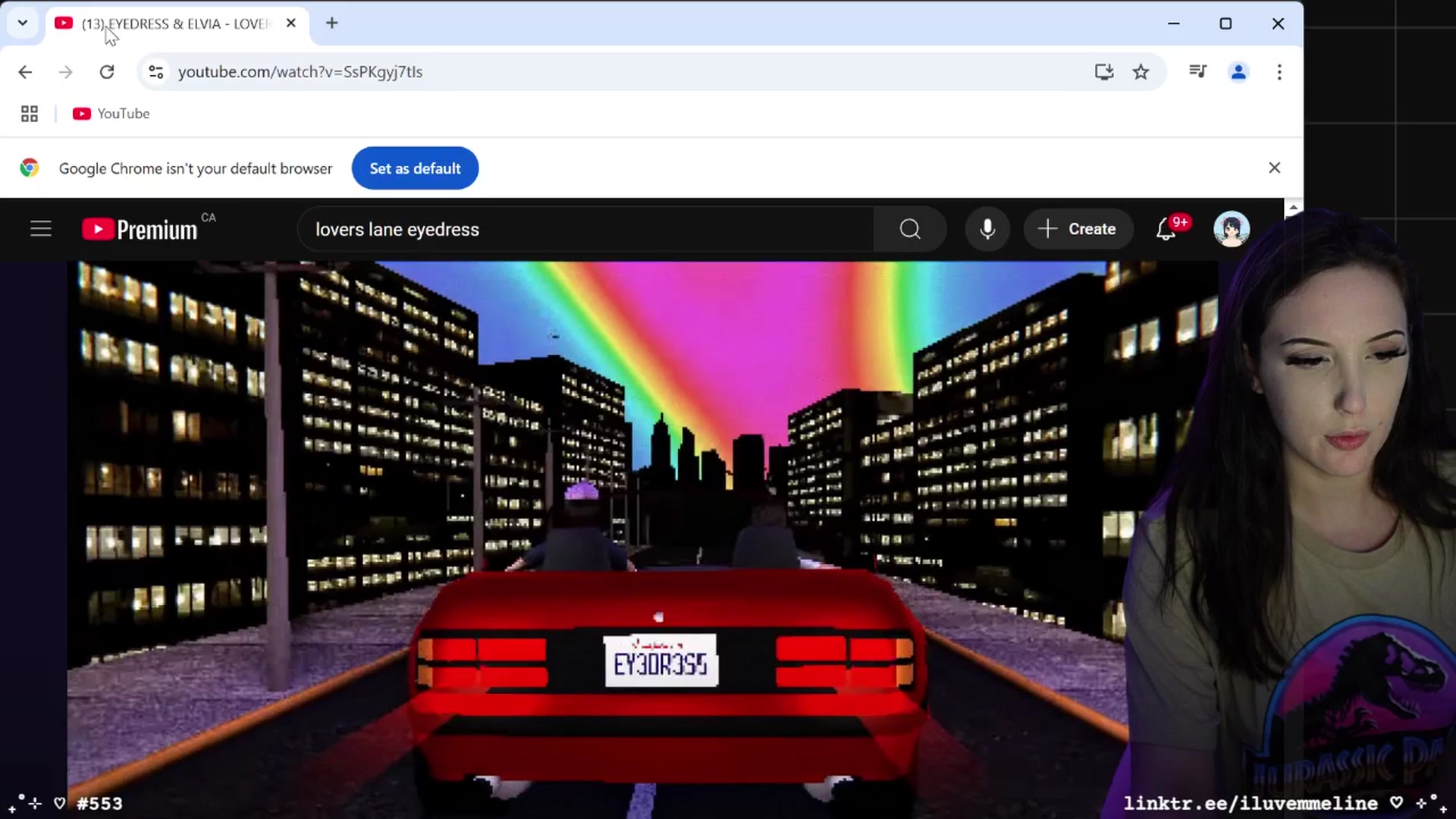This screenshot has height=819, width=1456.
Task: Bookmark this page with the star
Action: pyautogui.click(x=1141, y=72)
